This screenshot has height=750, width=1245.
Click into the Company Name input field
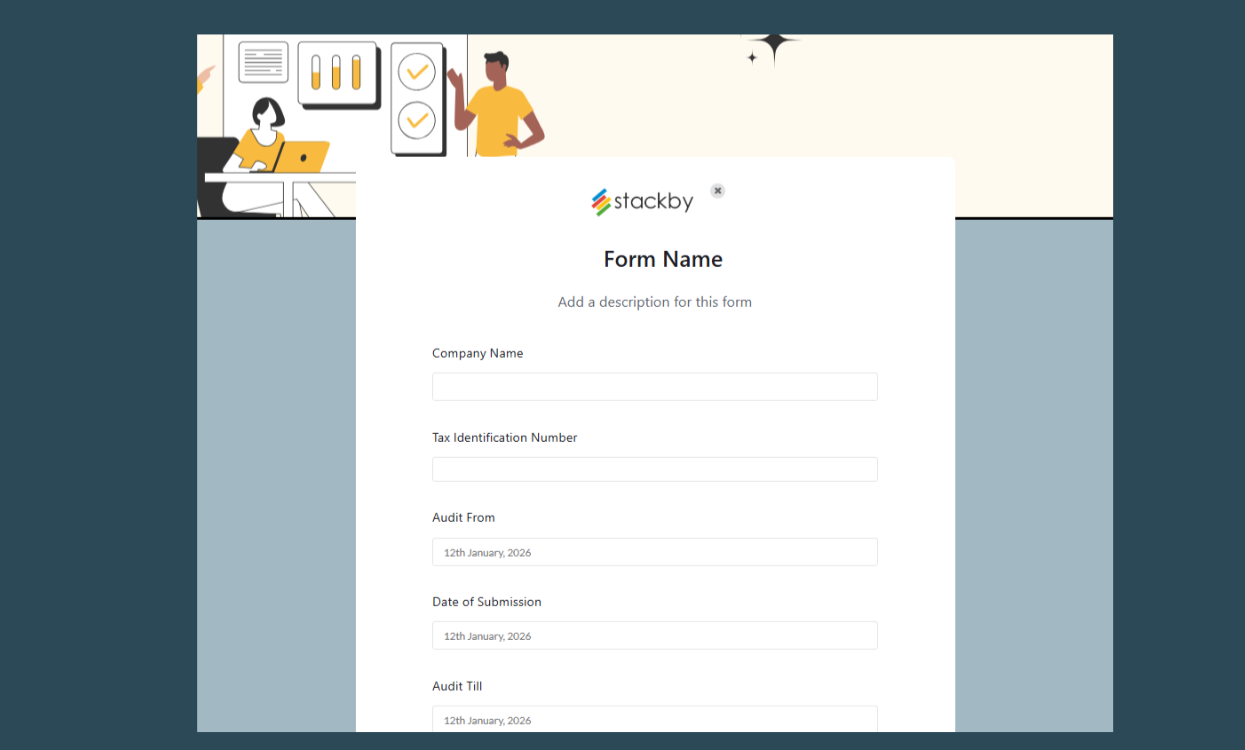[654, 386]
